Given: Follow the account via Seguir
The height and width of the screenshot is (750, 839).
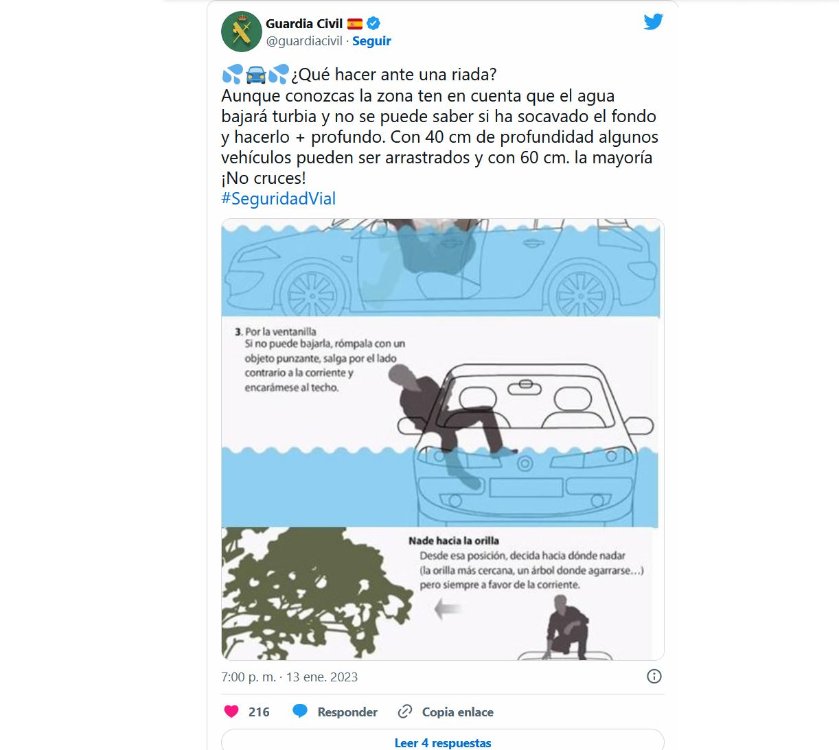Looking at the screenshot, I should [x=371, y=41].
